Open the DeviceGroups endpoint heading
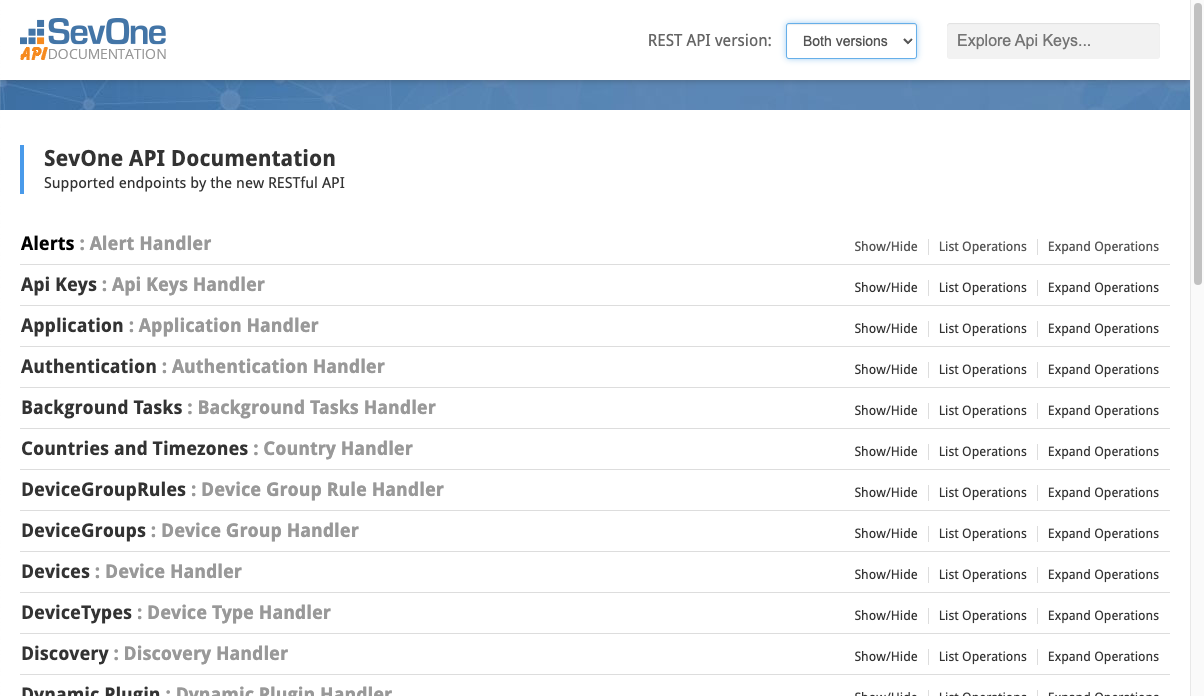1204x696 pixels. point(84,530)
